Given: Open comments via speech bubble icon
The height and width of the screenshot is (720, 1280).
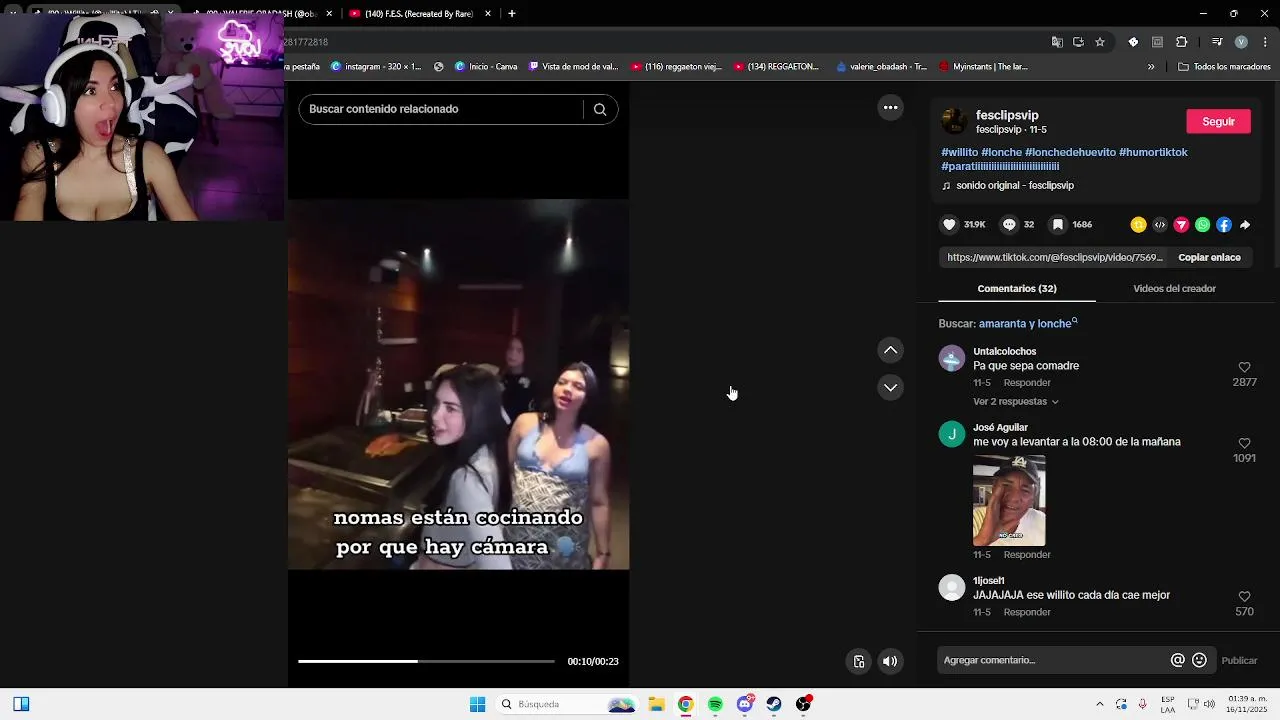Looking at the screenshot, I should tap(1009, 225).
